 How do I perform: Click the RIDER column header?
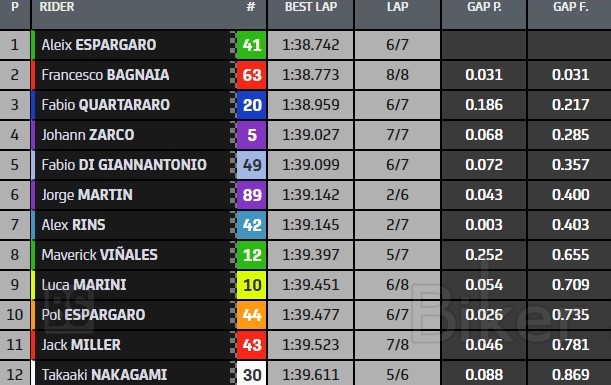(x=57, y=7)
